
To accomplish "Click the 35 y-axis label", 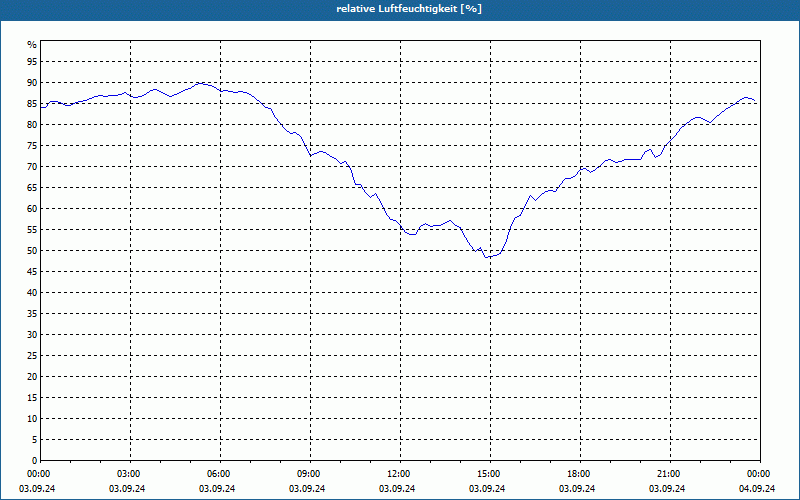I will pos(32,314).
